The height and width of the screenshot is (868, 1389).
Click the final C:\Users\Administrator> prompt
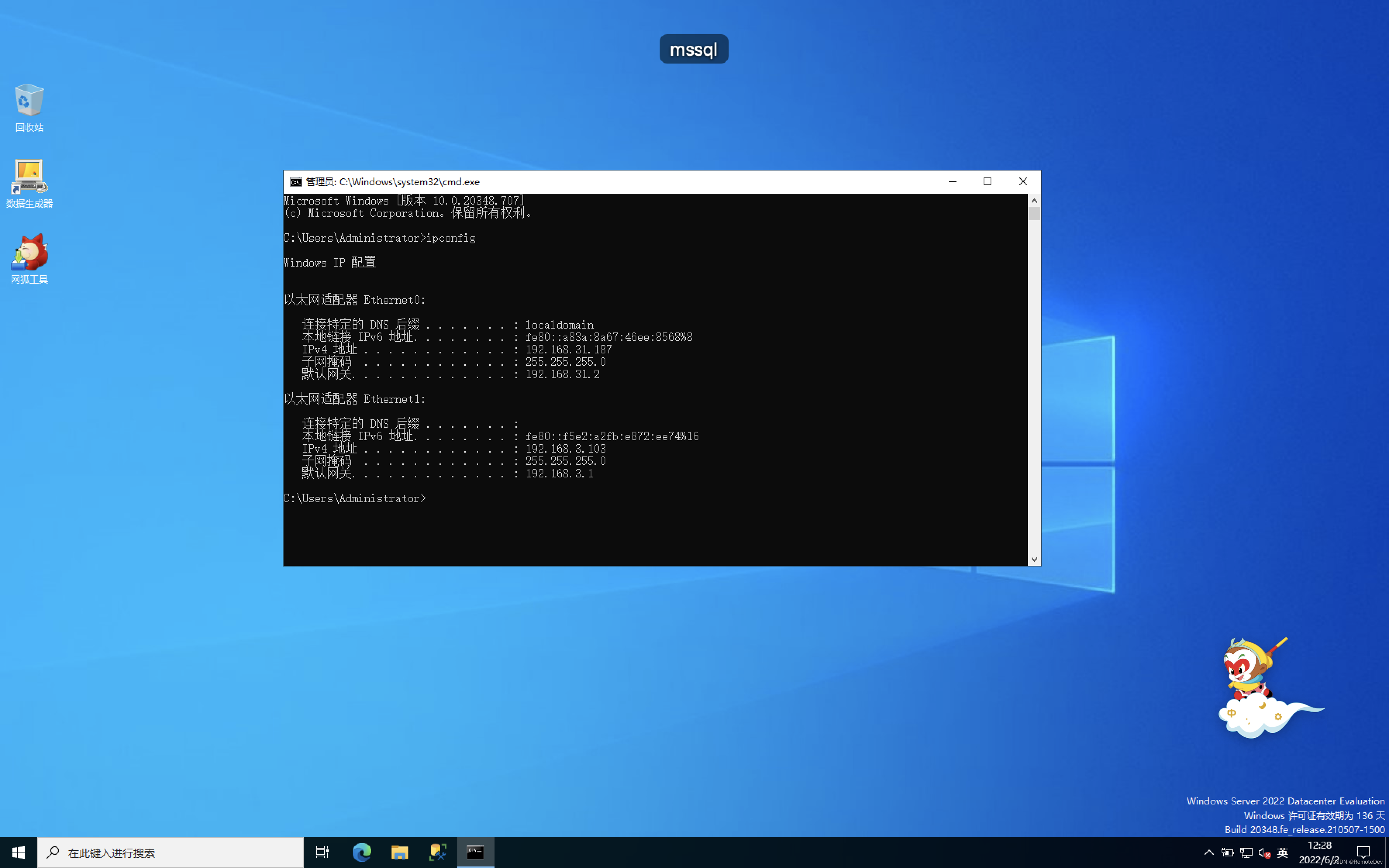pos(355,499)
